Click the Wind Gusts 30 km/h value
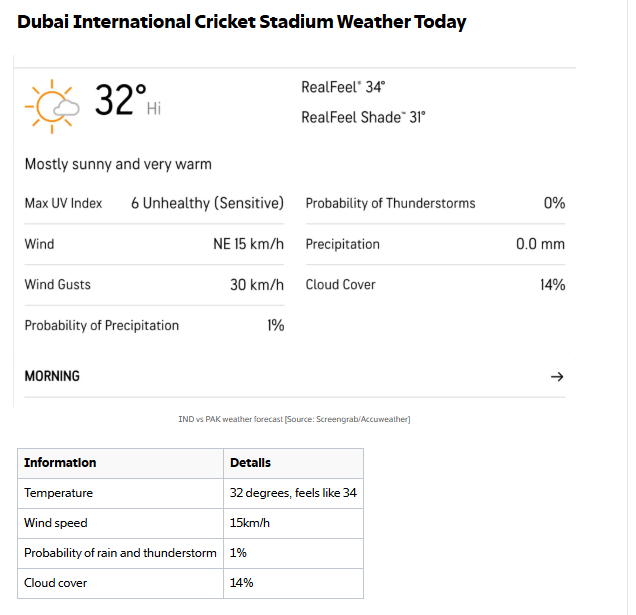Image resolution: width=636 pixels, height=615 pixels. pyautogui.click(x=257, y=284)
